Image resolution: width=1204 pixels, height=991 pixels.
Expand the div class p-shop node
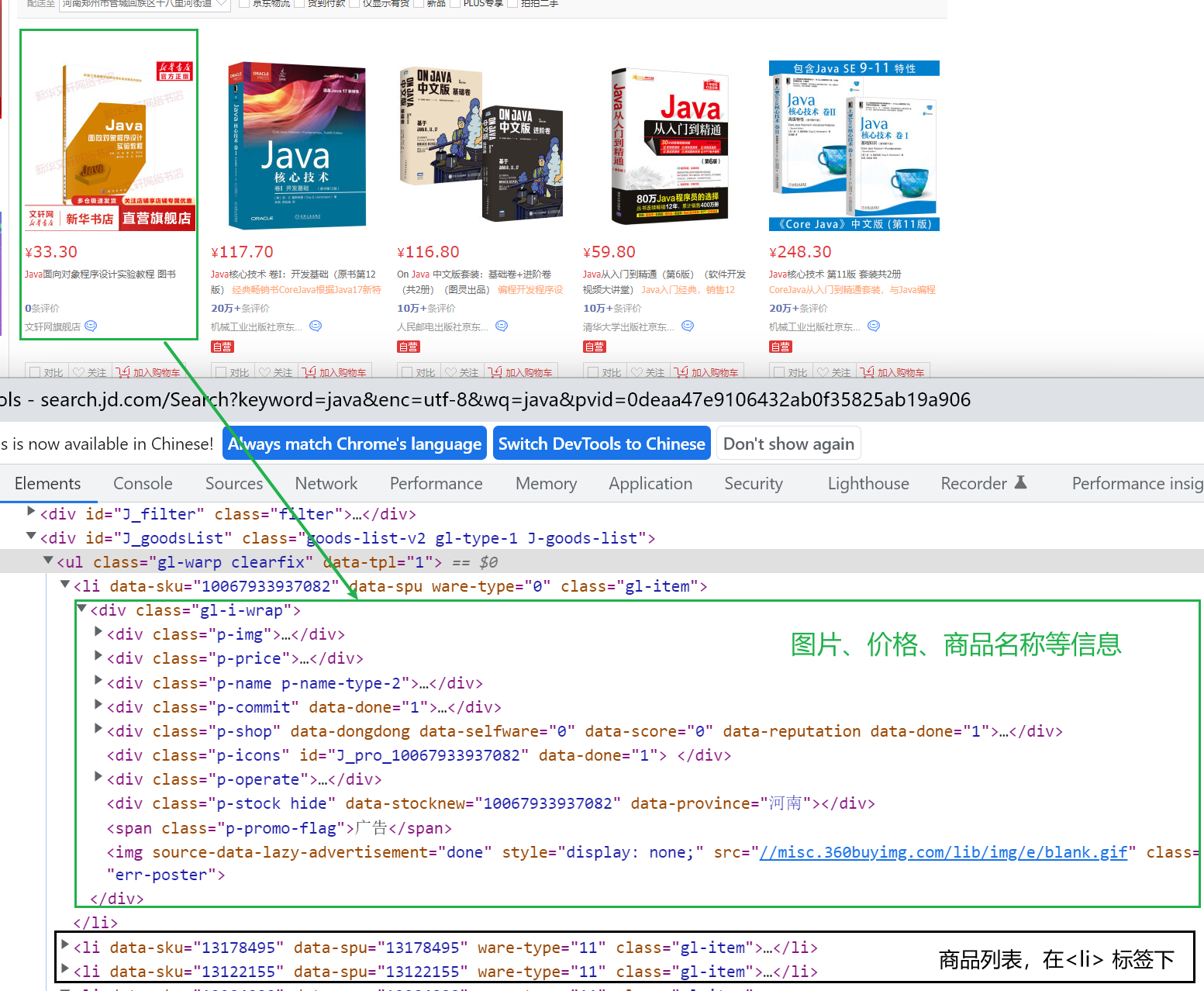[98, 728]
